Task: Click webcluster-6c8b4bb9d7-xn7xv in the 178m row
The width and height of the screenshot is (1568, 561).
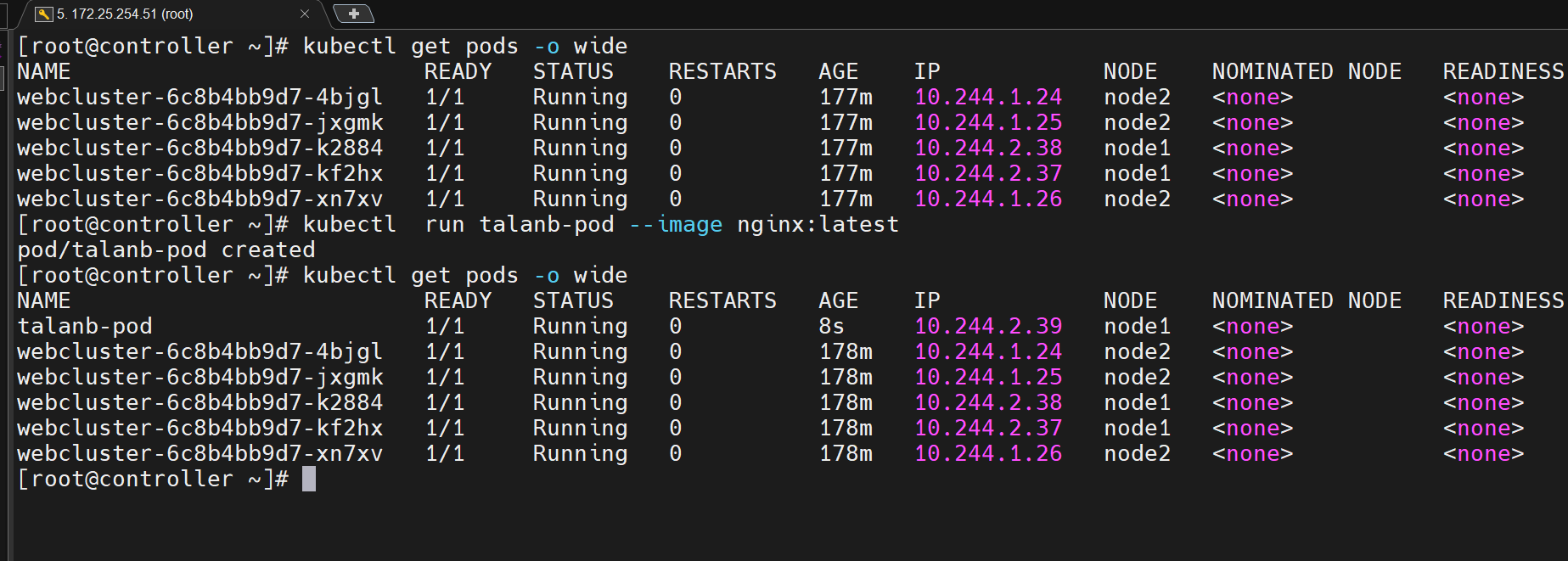Action: (200, 453)
